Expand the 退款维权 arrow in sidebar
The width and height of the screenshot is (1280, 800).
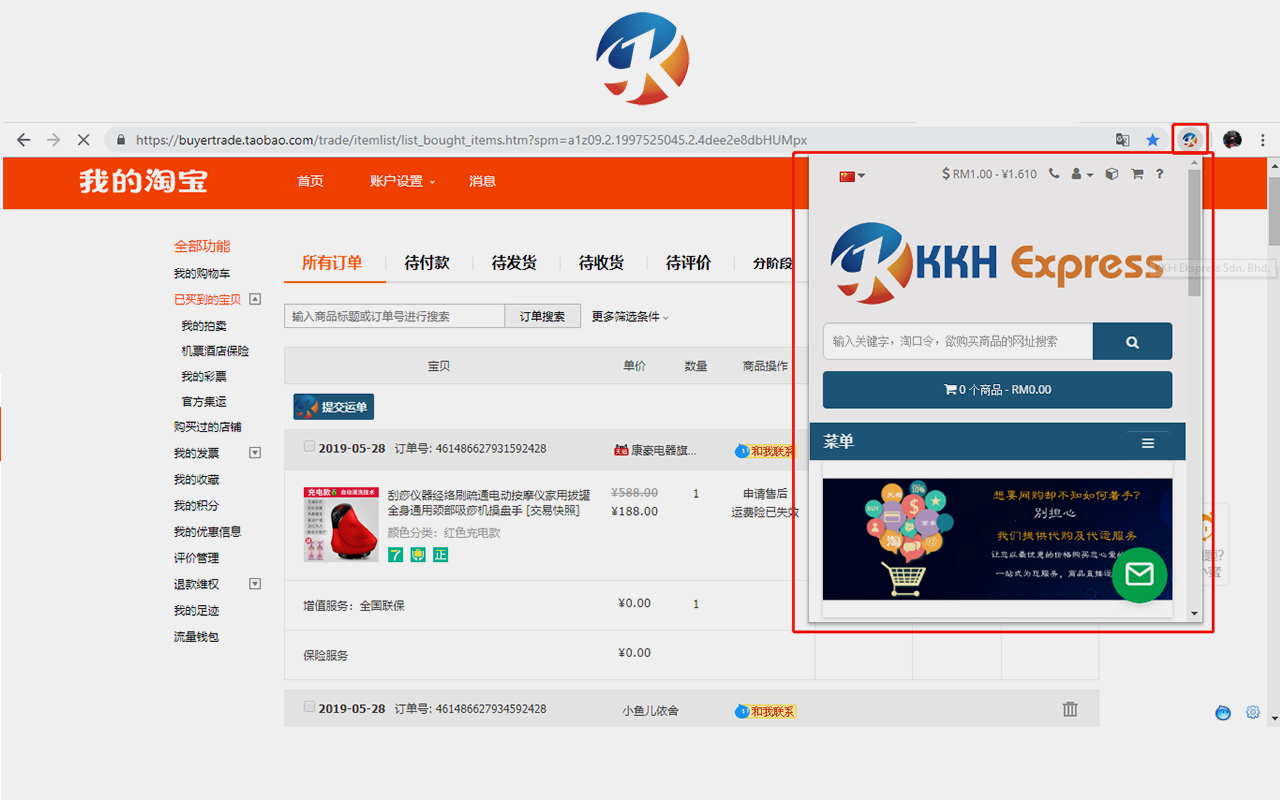255,584
